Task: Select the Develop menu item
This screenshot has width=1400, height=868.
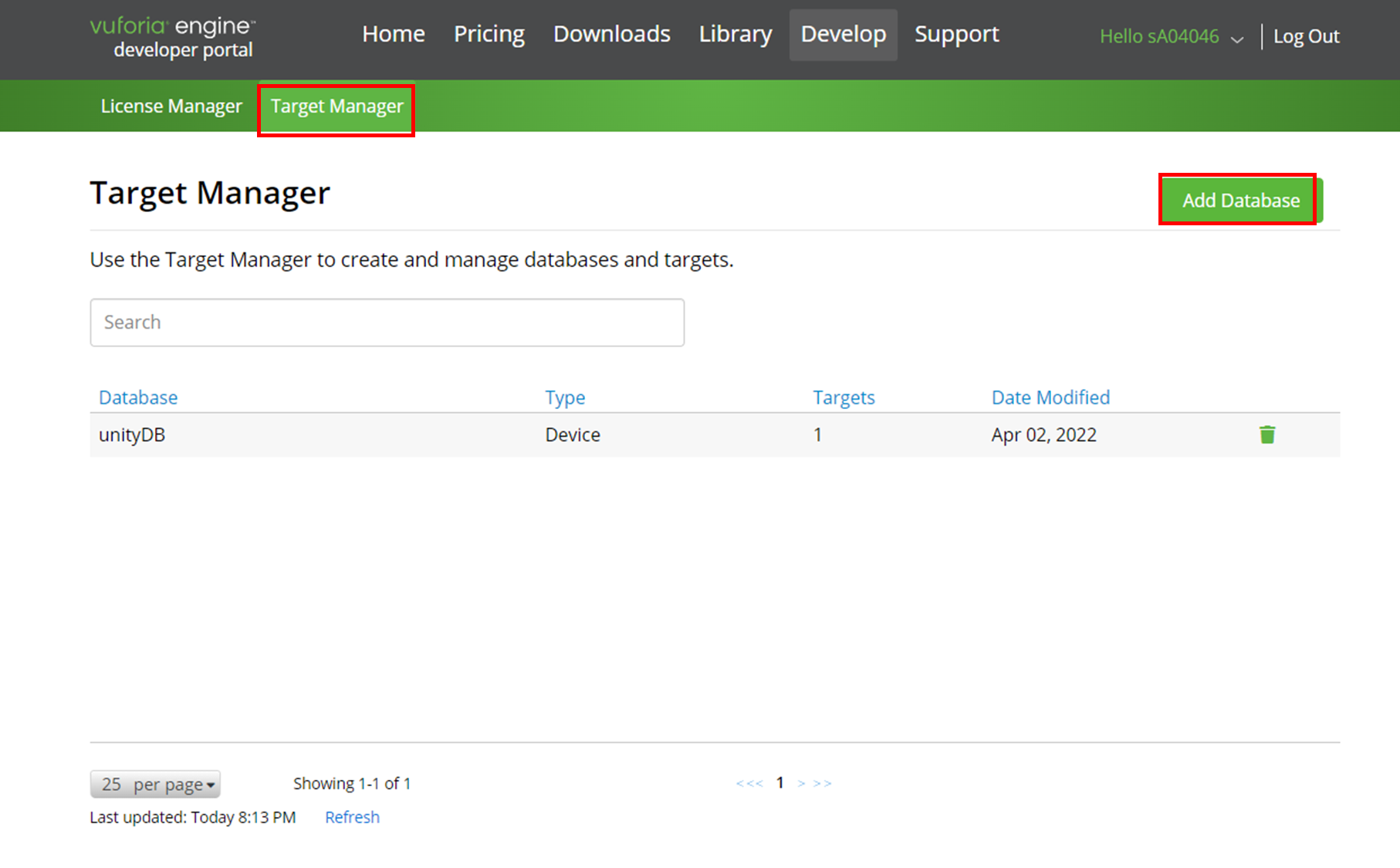Action: pyautogui.click(x=844, y=35)
